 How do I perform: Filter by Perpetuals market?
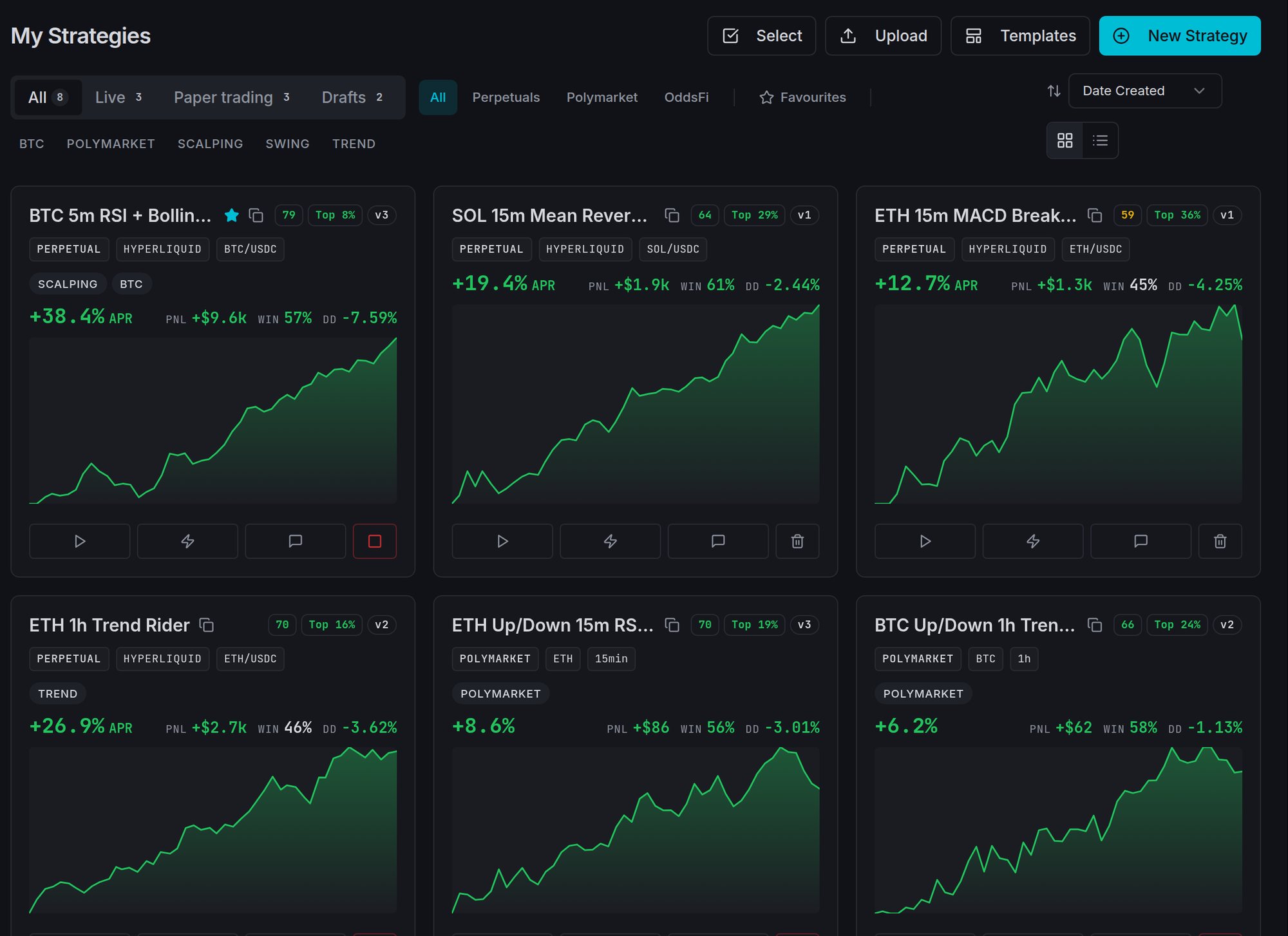(506, 97)
